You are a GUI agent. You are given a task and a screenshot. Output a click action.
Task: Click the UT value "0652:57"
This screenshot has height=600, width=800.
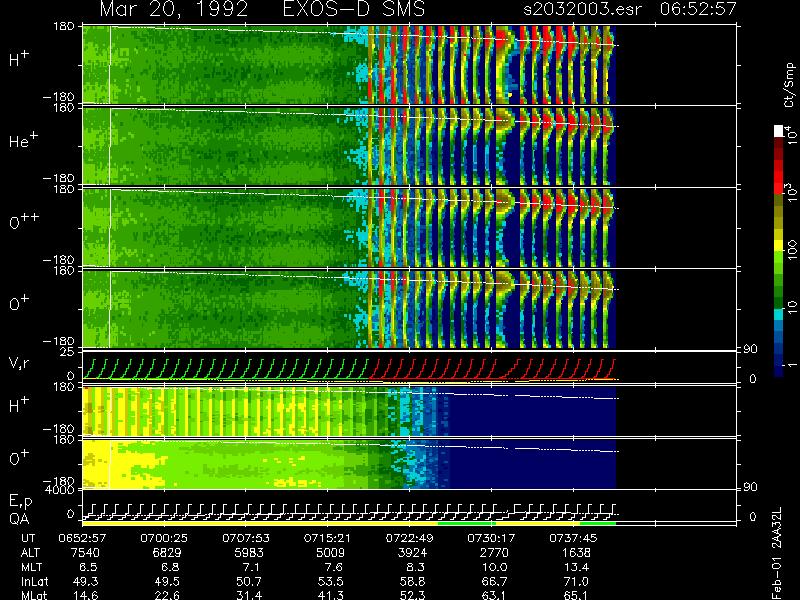[x=82, y=538]
